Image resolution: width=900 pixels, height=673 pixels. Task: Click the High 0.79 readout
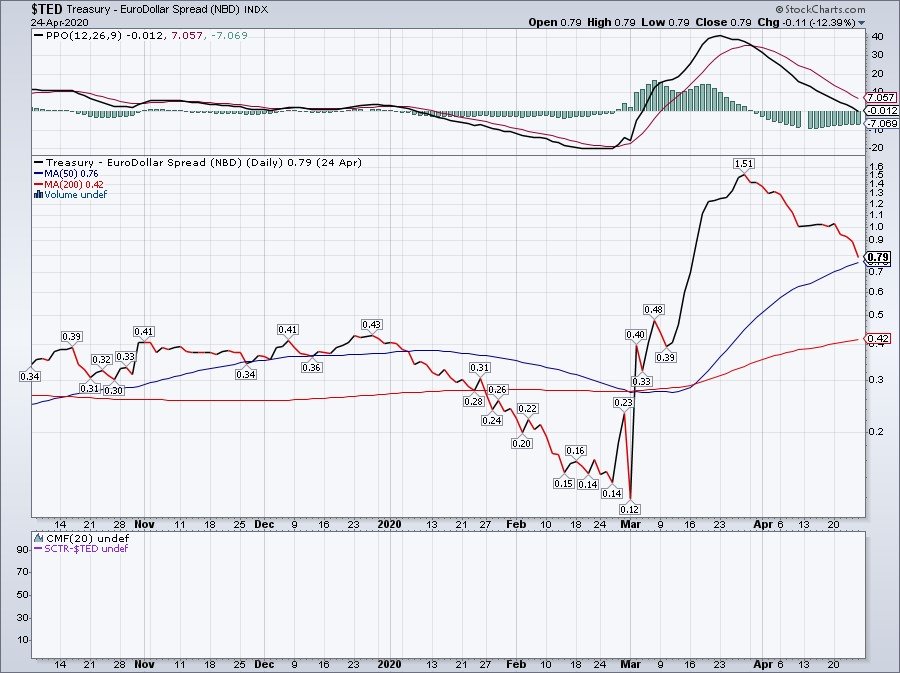(611, 23)
